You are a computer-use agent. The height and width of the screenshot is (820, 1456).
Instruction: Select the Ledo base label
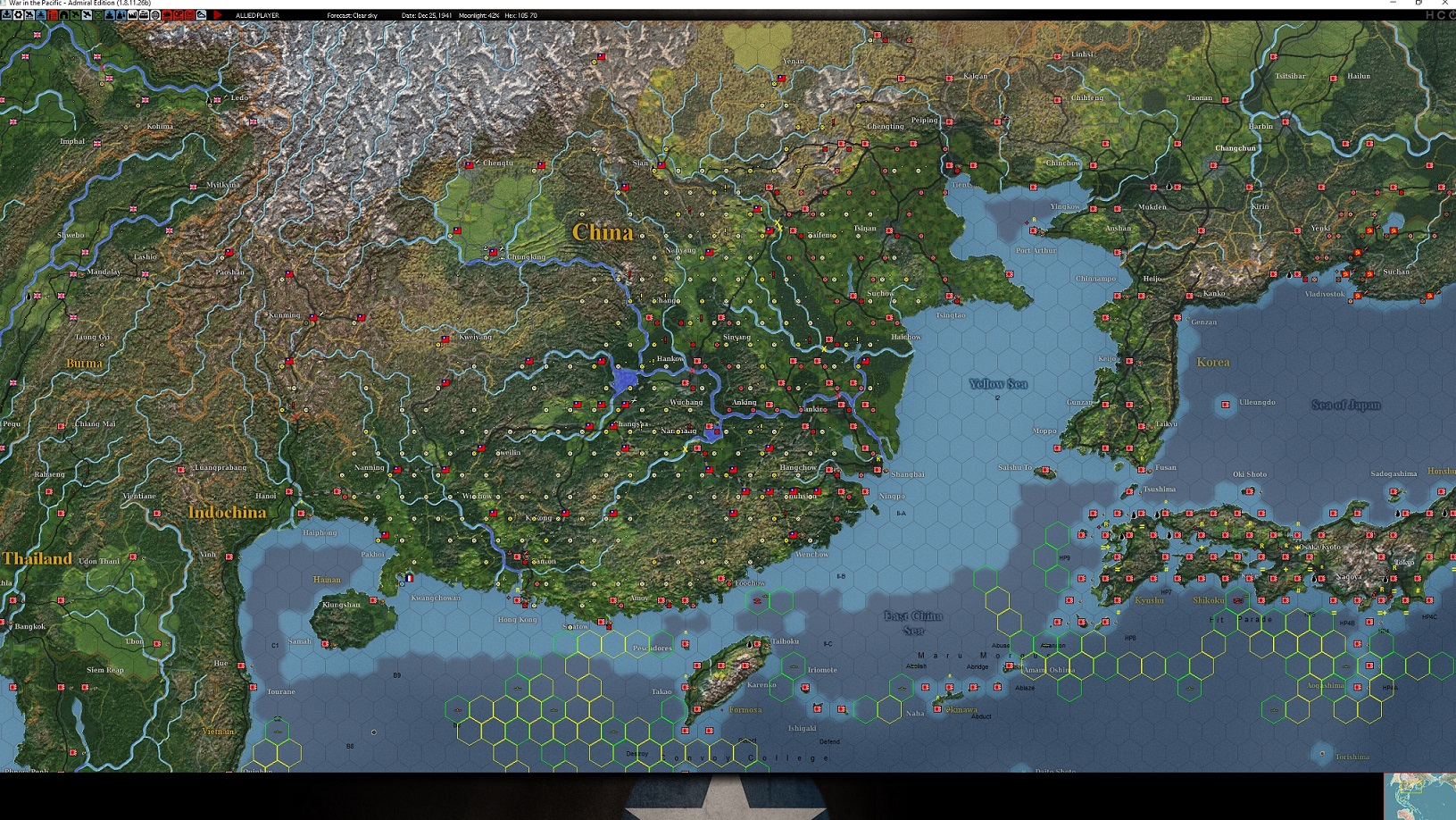coord(239,97)
